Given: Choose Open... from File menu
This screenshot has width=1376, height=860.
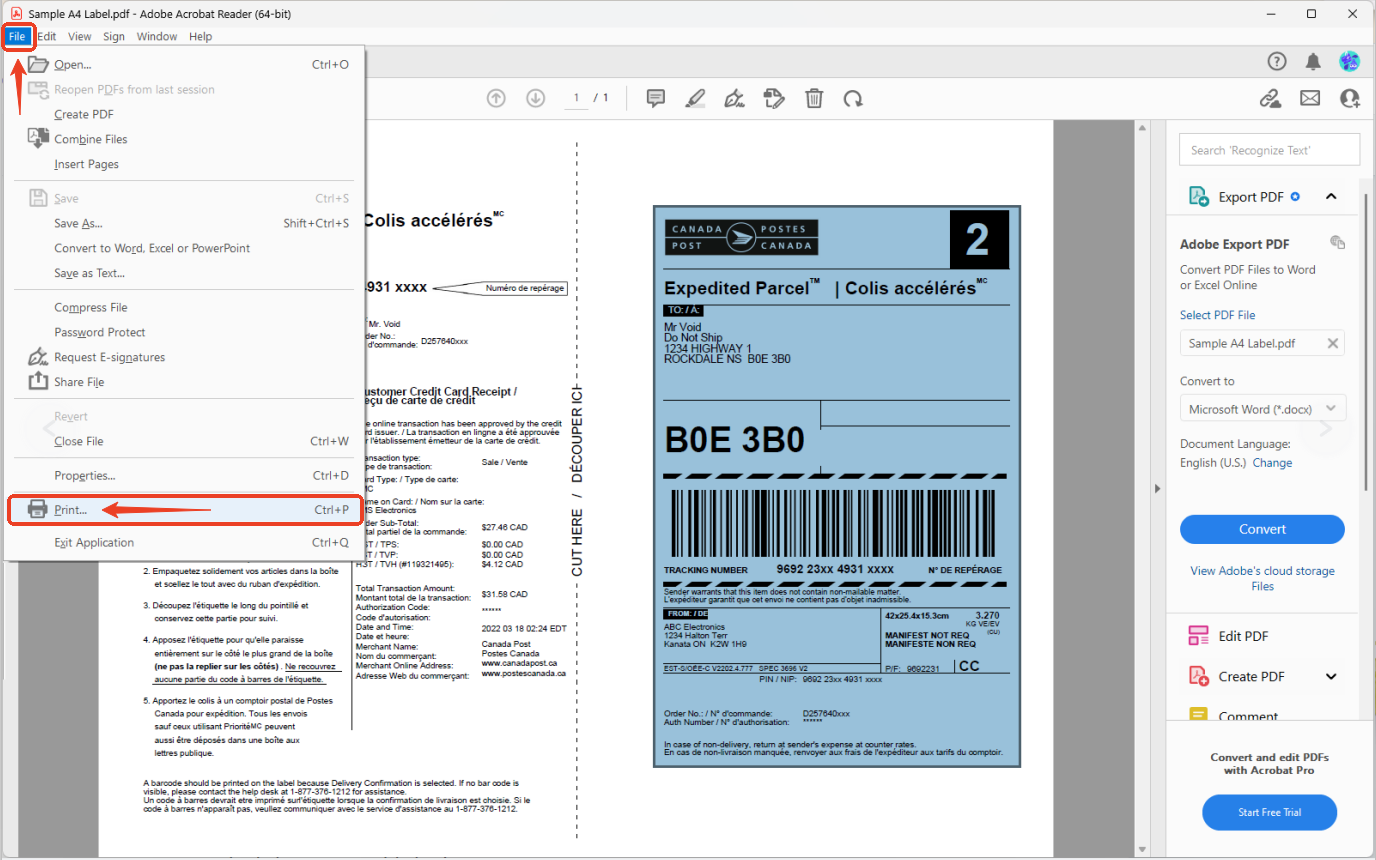Looking at the screenshot, I should tap(185, 64).
